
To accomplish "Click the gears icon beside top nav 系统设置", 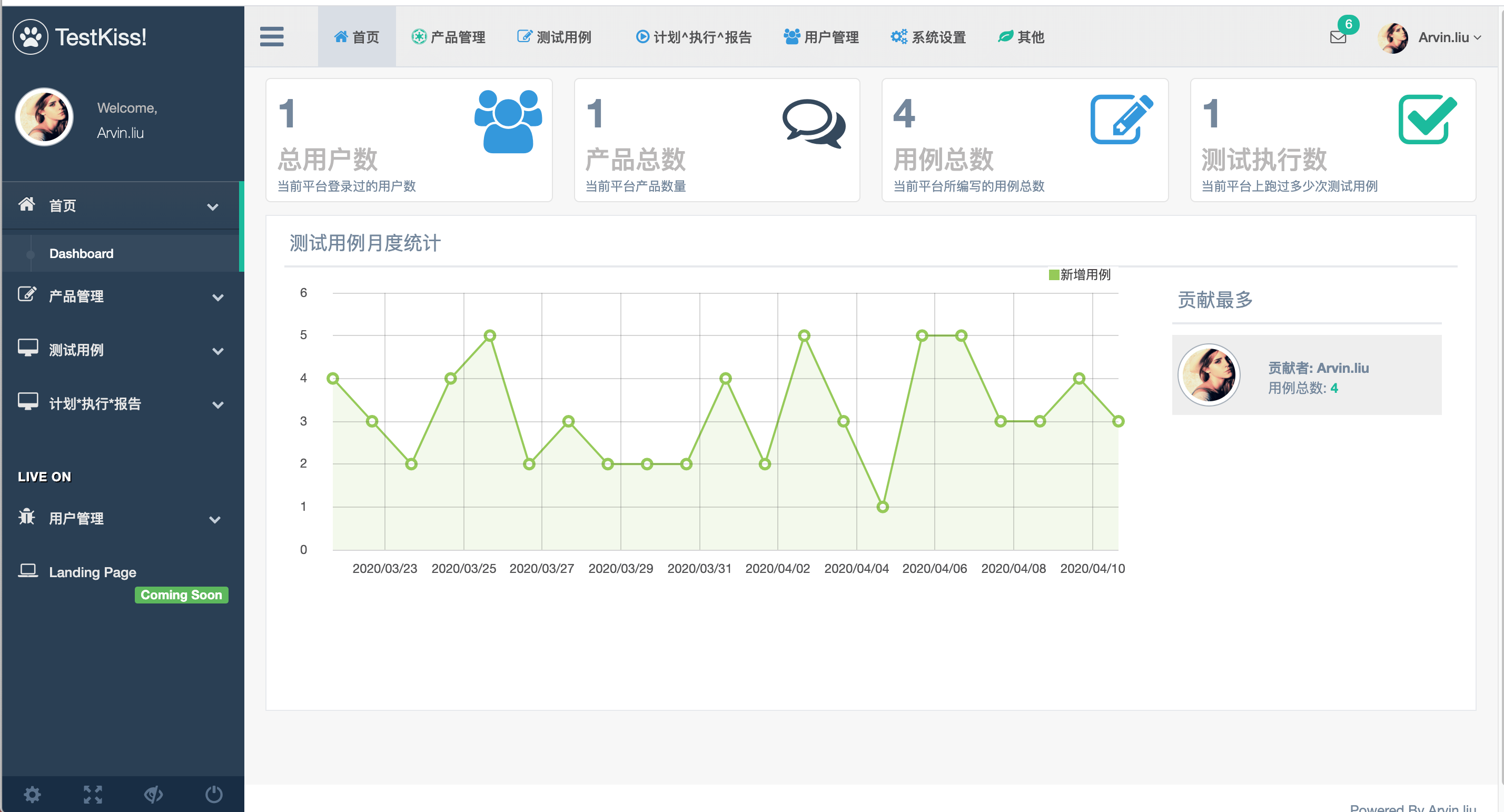I will click(x=898, y=37).
